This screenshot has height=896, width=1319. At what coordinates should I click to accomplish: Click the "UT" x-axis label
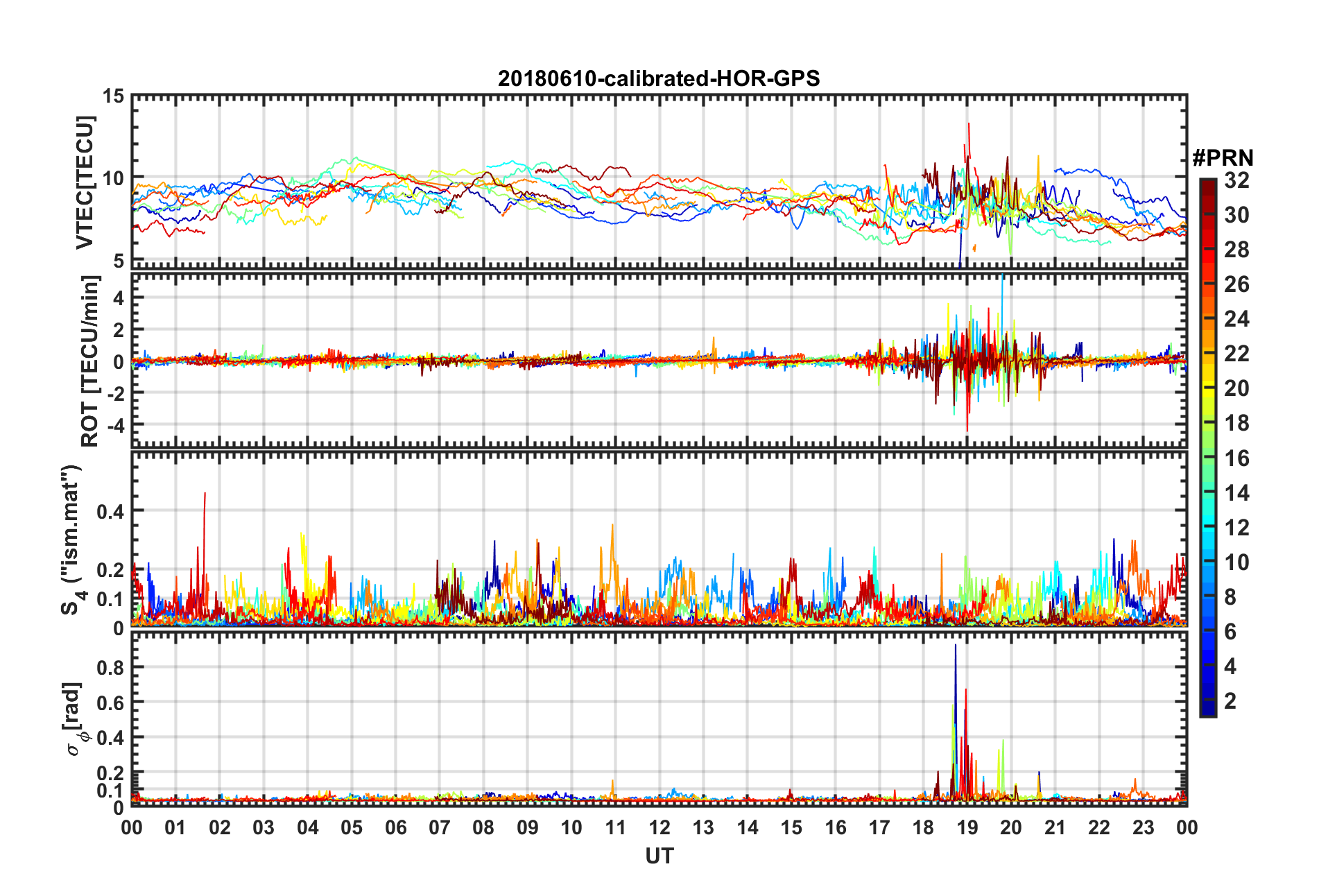[659, 856]
